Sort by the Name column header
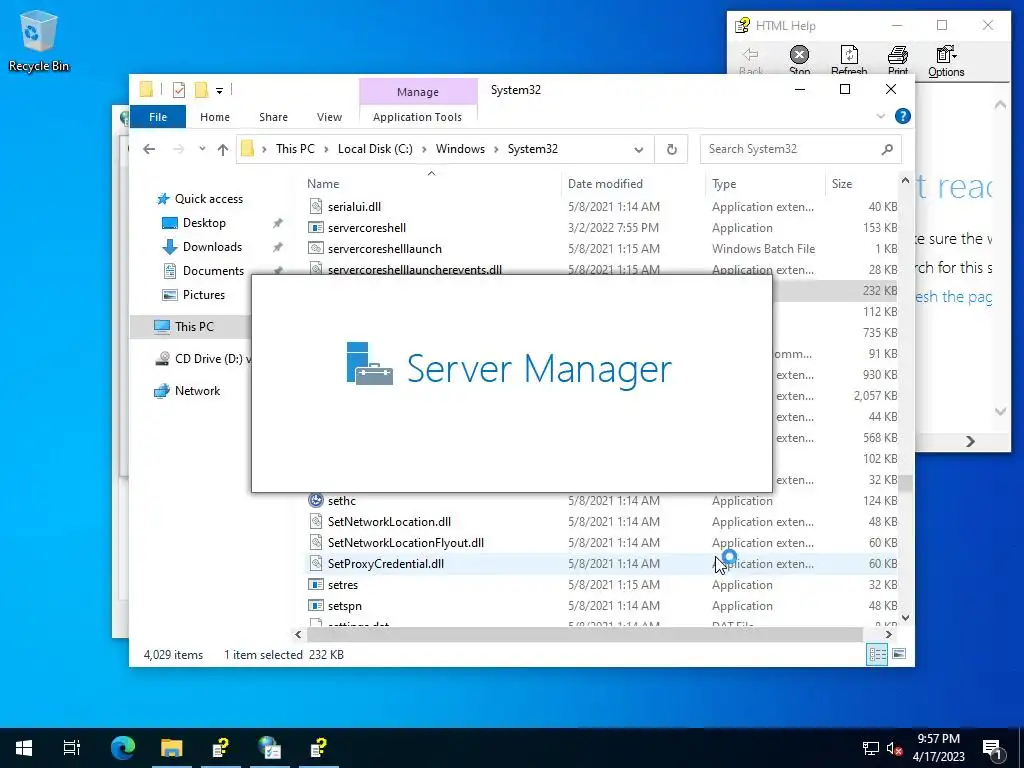The image size is (1024, 768). pyautogui.click(x=431, y=184)
